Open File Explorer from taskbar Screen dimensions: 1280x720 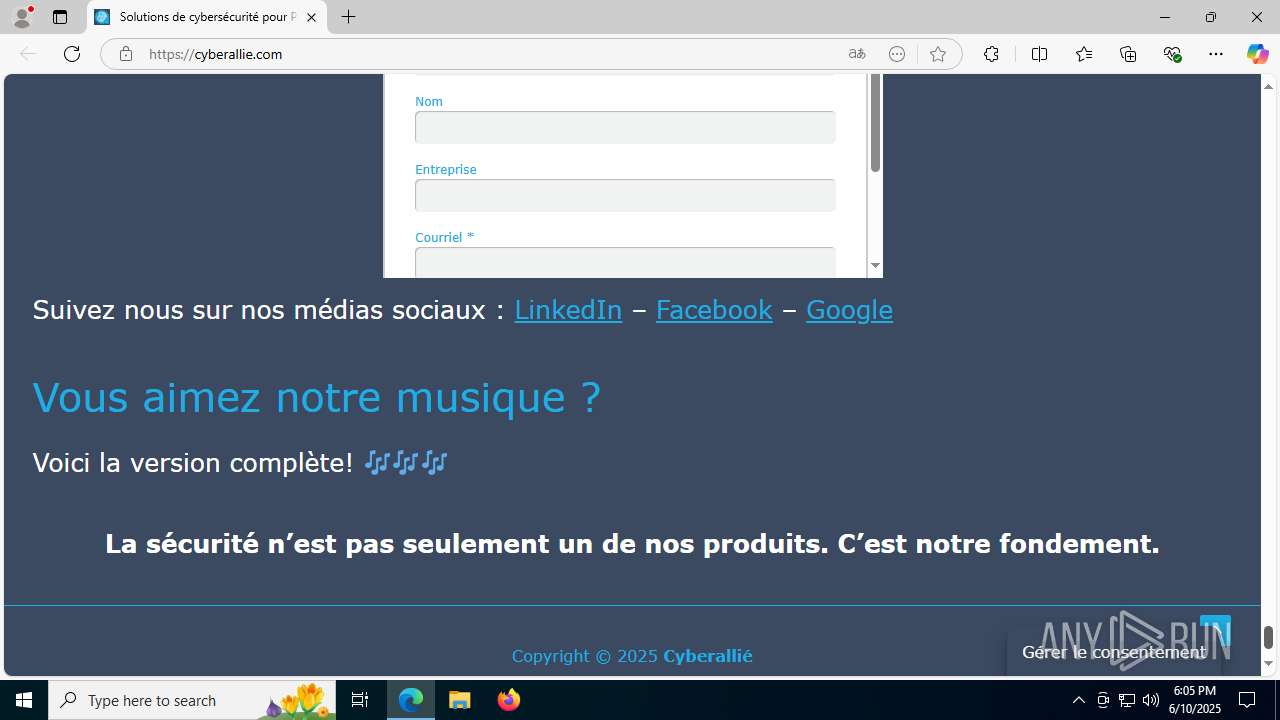460,700
